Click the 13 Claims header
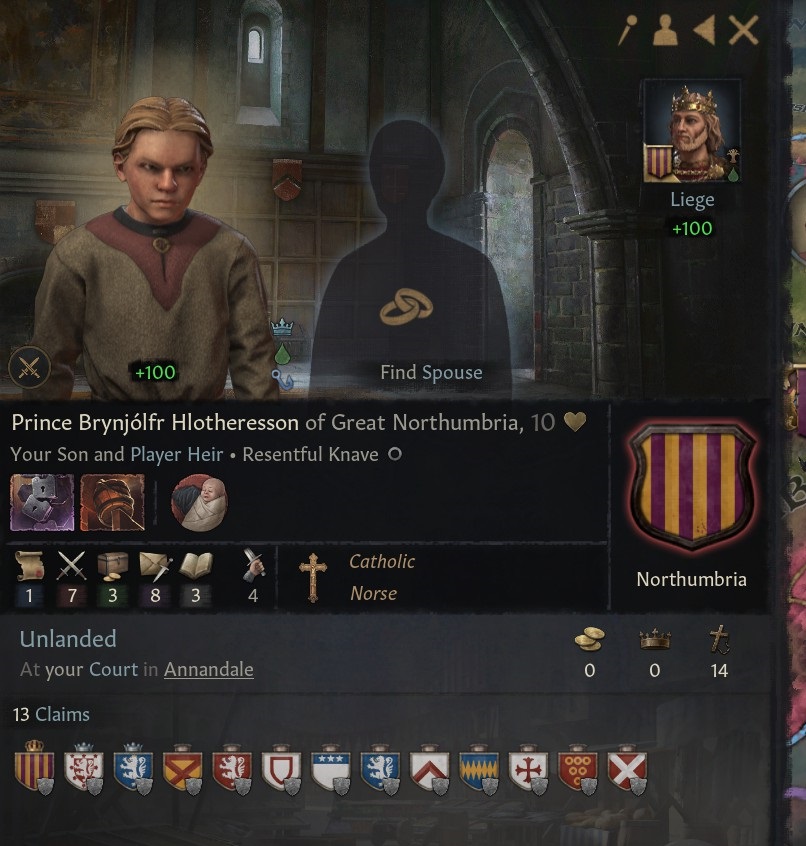The image size is (806, 846). [x=51, y=714]
